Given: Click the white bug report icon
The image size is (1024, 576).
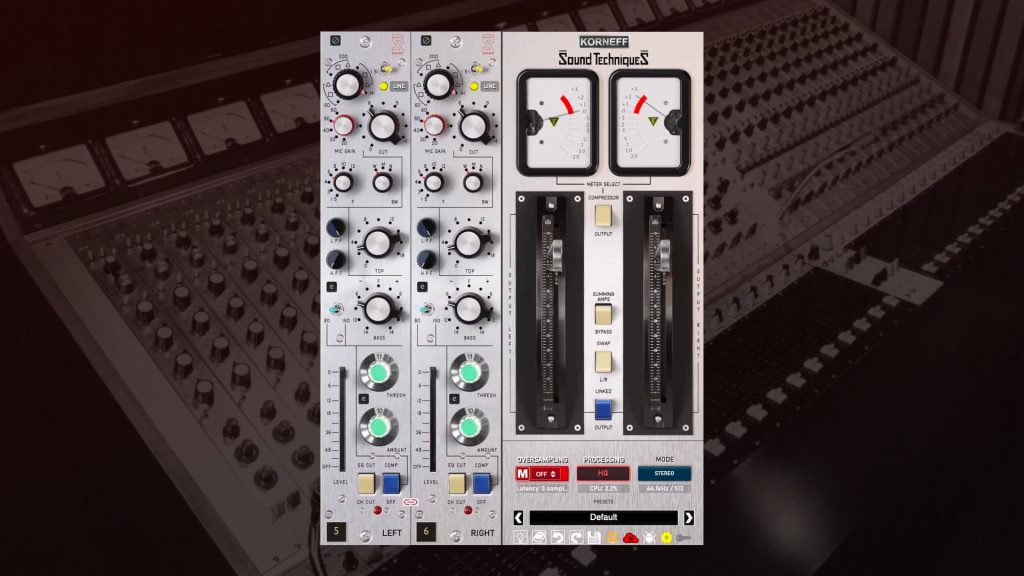Looking at the screenshot, I should [x=649, y=537].
